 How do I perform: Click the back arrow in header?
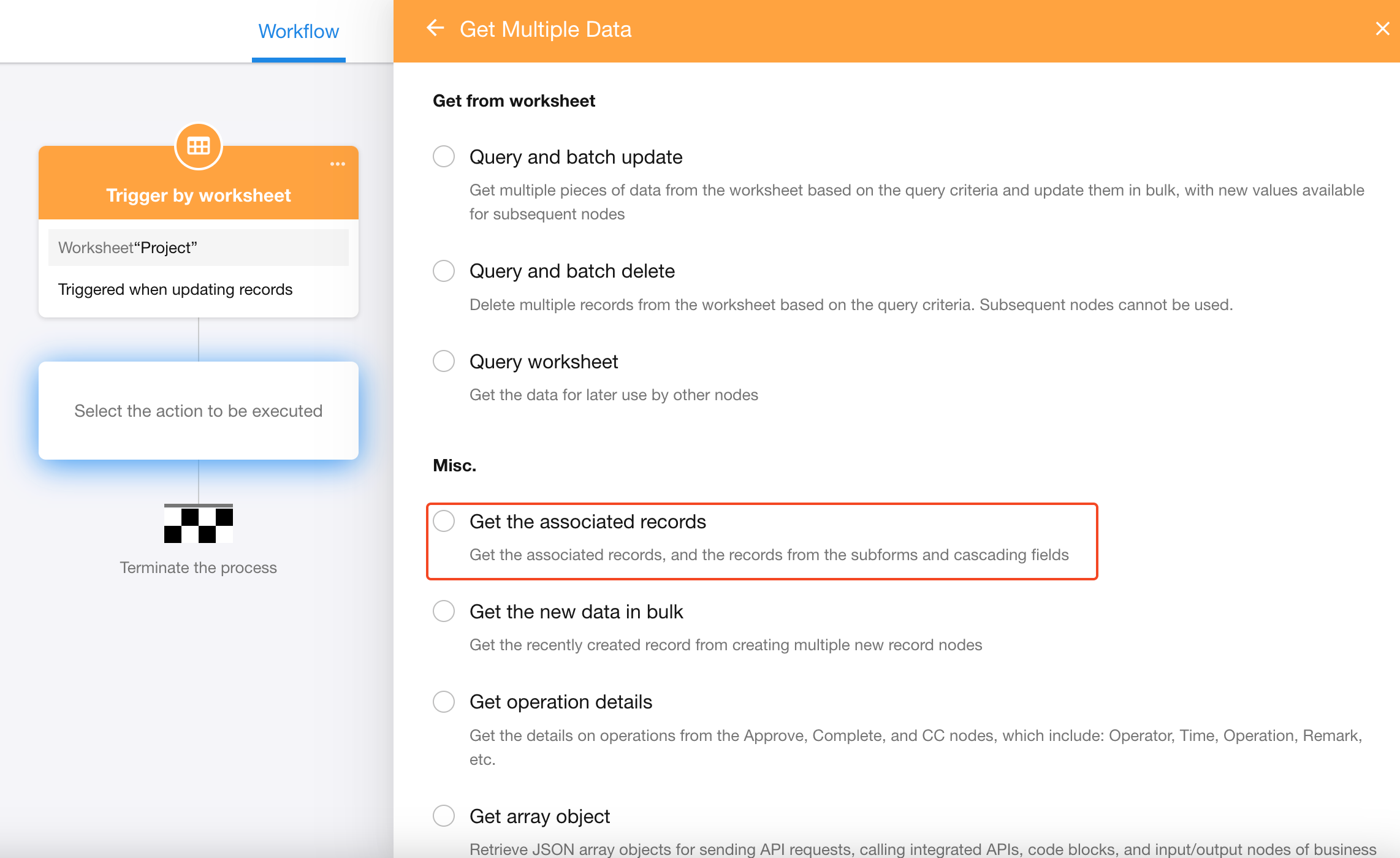coord(435,29)
